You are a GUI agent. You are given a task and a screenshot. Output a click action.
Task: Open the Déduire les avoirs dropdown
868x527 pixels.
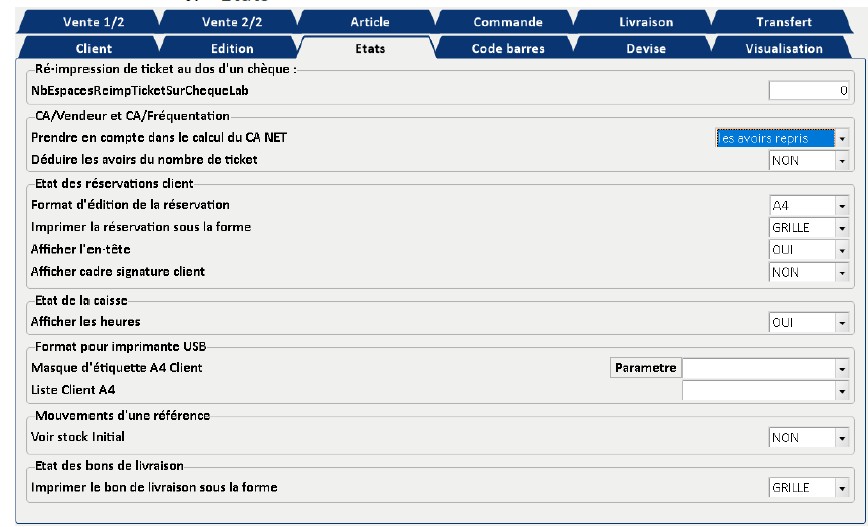(842, 160)
